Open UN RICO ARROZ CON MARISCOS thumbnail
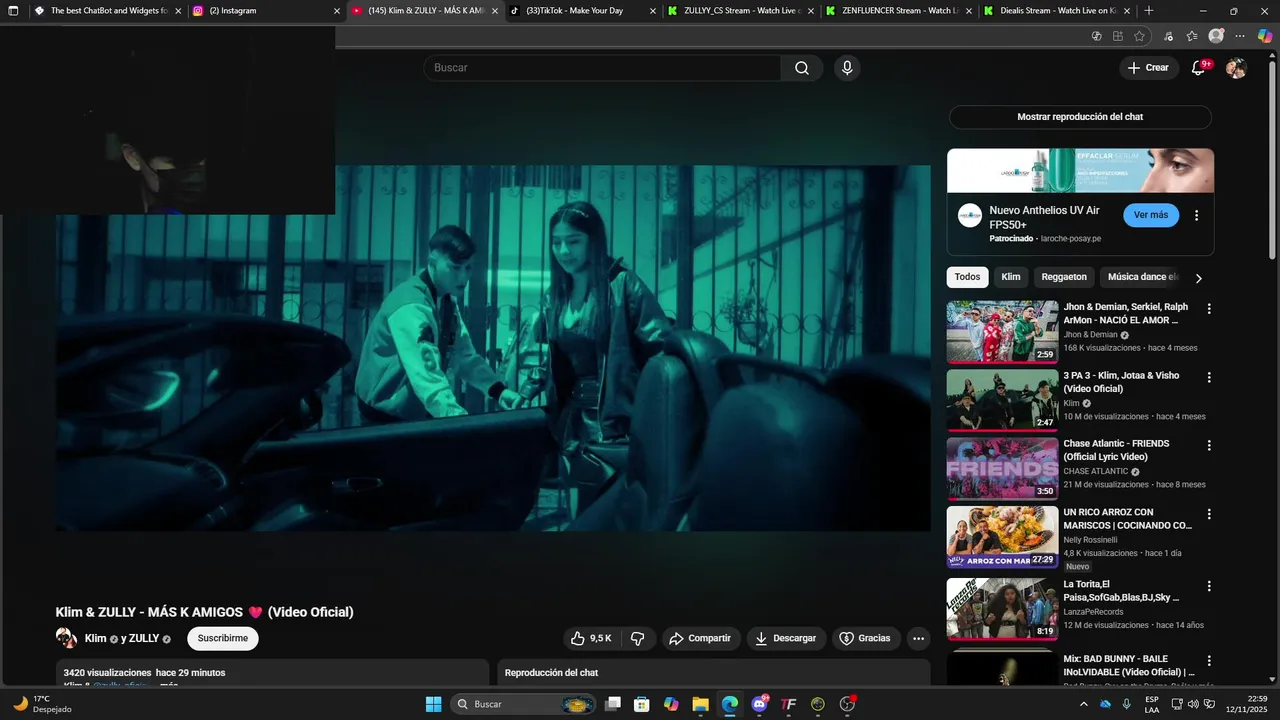 1002,537
